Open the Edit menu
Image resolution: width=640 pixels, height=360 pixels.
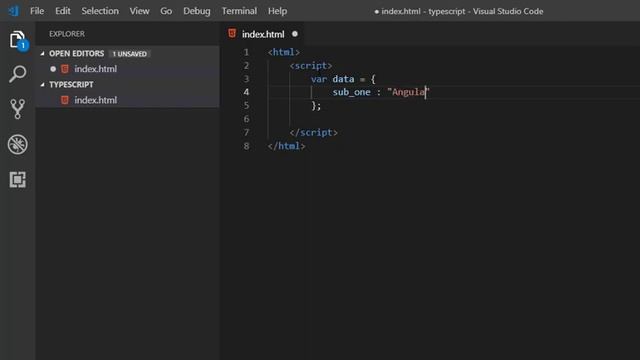62,11
